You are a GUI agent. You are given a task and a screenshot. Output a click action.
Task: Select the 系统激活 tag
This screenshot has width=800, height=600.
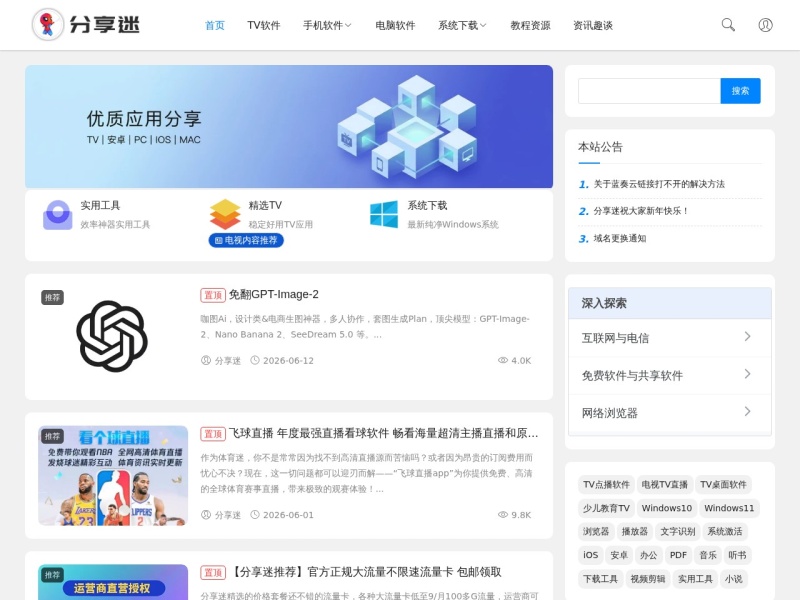click(724, 531)
